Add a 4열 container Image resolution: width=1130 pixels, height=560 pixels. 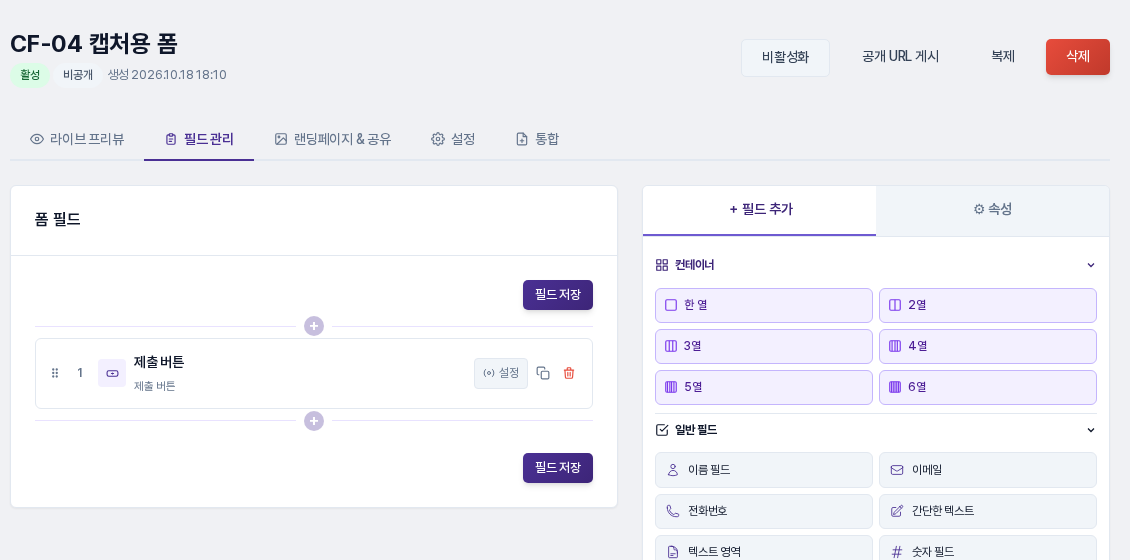(988, 347)
